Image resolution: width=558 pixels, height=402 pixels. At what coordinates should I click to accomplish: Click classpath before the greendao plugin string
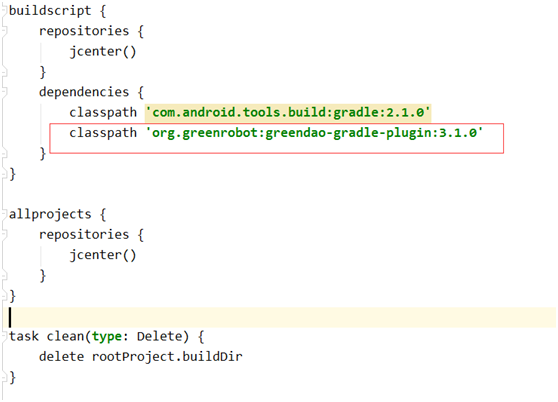pyautogui.click(x=103, y=133)
